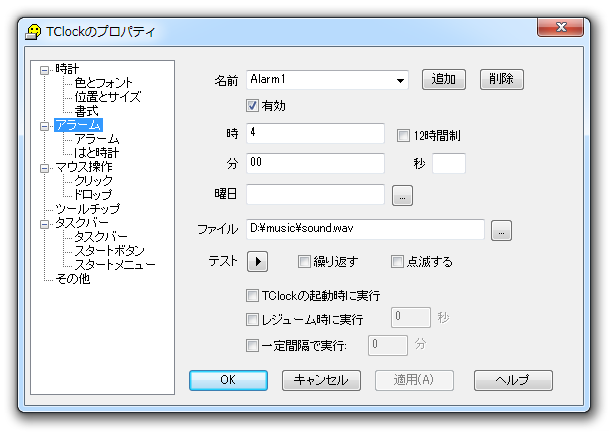Click the TClock smiley icon in title bar
Image resolution: width=612 pixels, height=434 pixels.
pyautogui.click(x=33, y=32)
